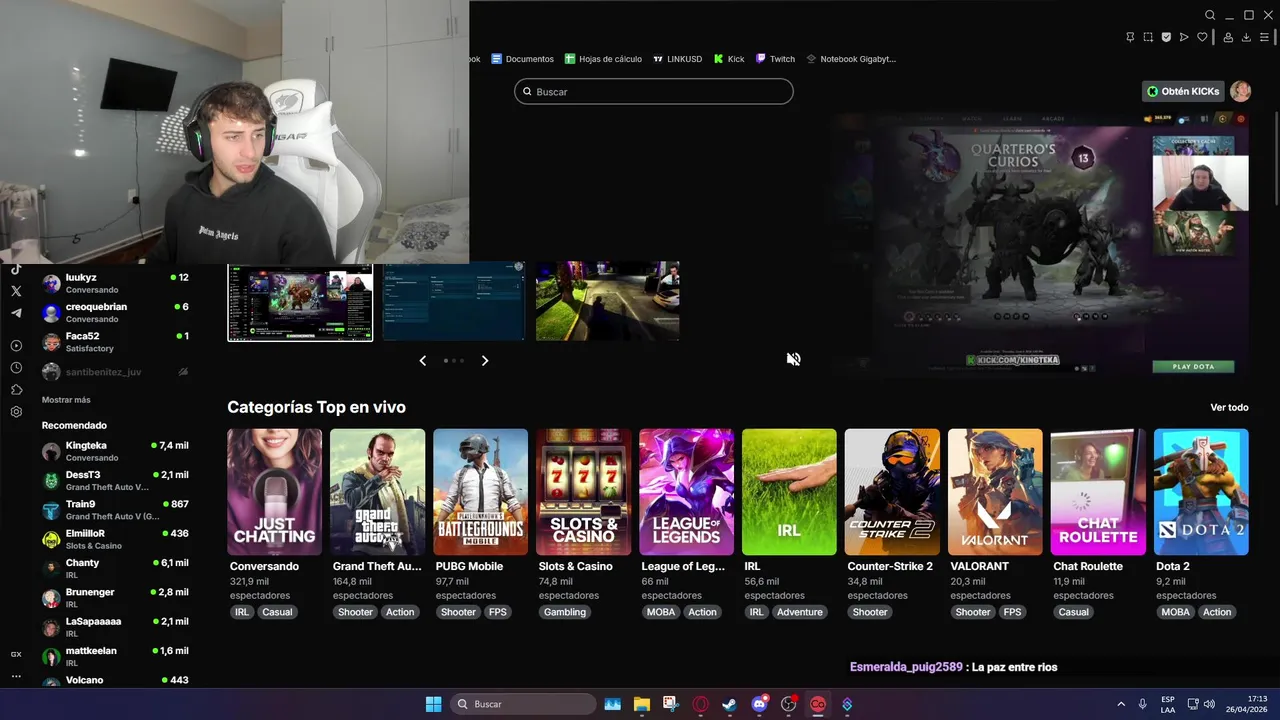This screenshot has height=720, width=1280.
Task: Expand followed list with Mostrar más
Action: coord(66,400)
